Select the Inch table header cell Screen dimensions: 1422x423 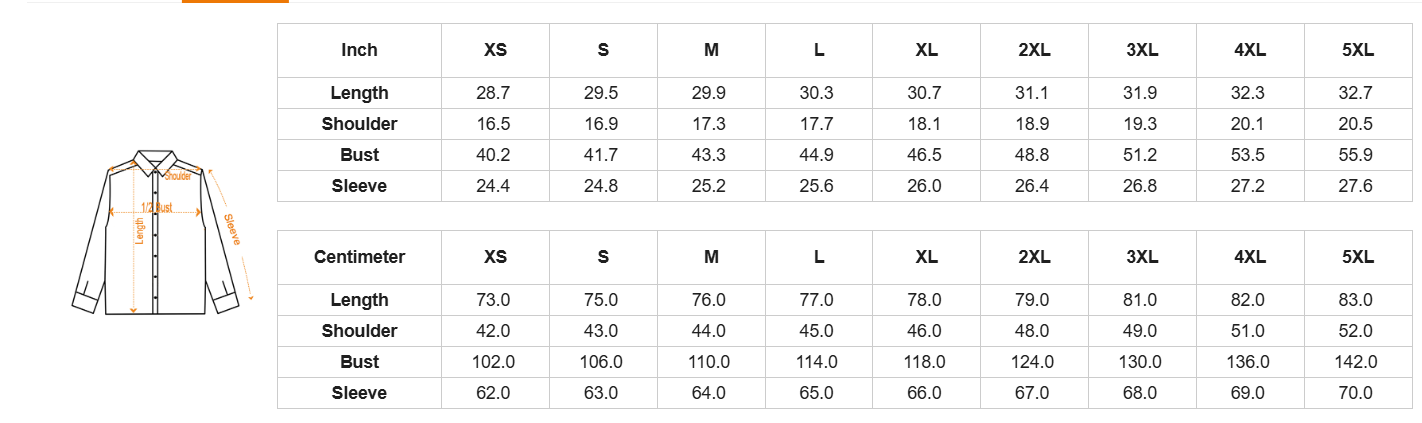pyautogui.click(x=359, y=50)
